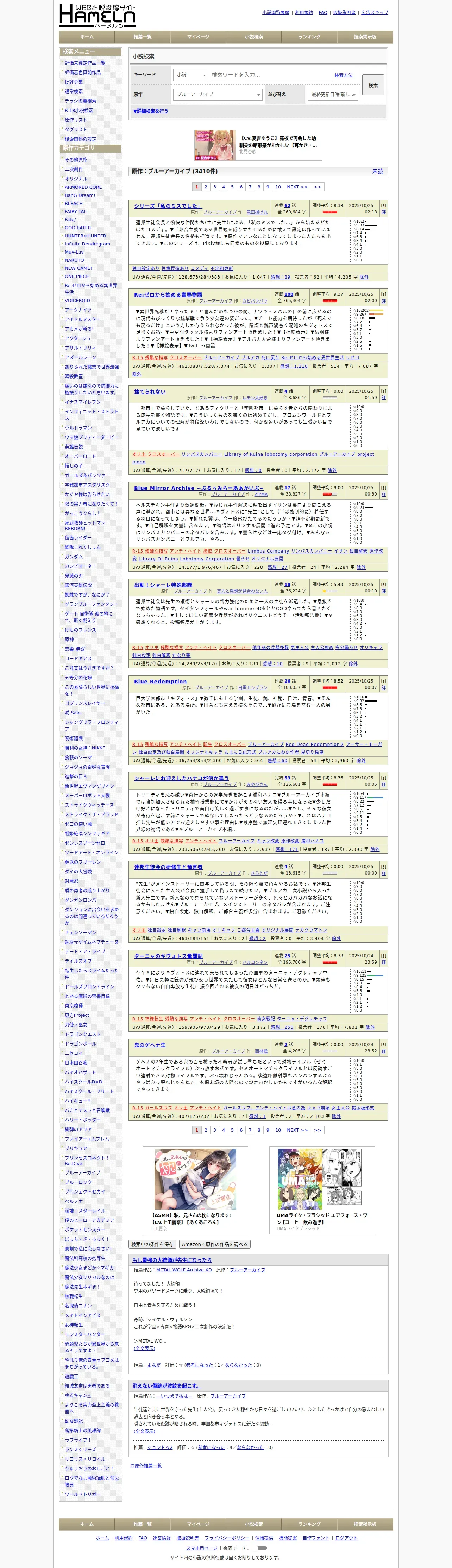Viewport: 452px width, 1568px height.
Task: Open 原作 dropdown showing ブルーアーカイブ
Action: point(218,94)
